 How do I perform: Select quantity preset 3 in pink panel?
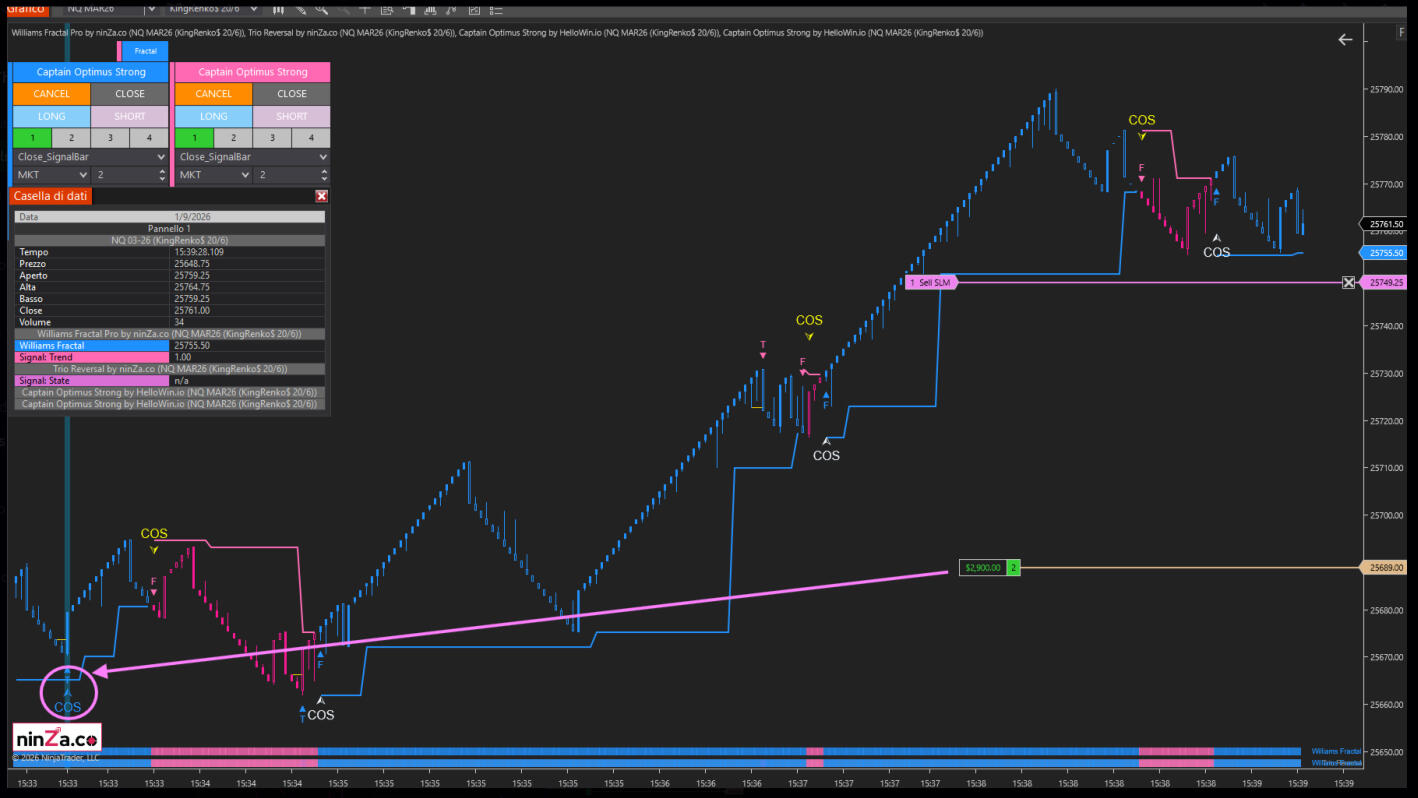272,138
